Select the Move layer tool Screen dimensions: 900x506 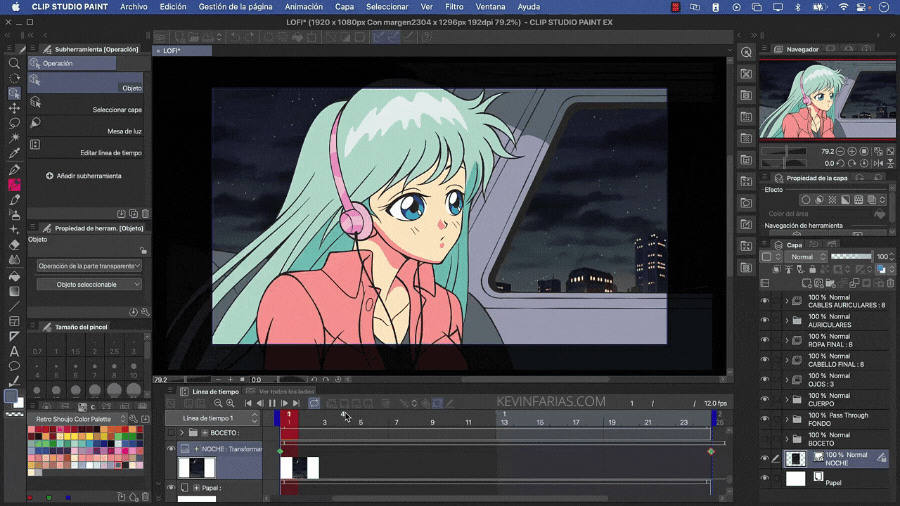coord(14,108)
